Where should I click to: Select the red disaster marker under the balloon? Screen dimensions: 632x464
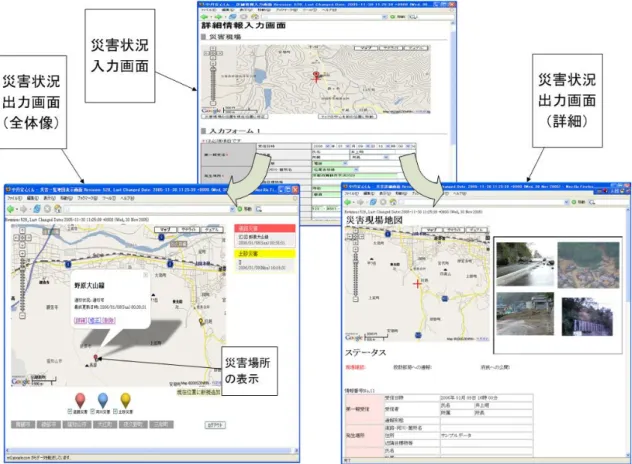96,358
